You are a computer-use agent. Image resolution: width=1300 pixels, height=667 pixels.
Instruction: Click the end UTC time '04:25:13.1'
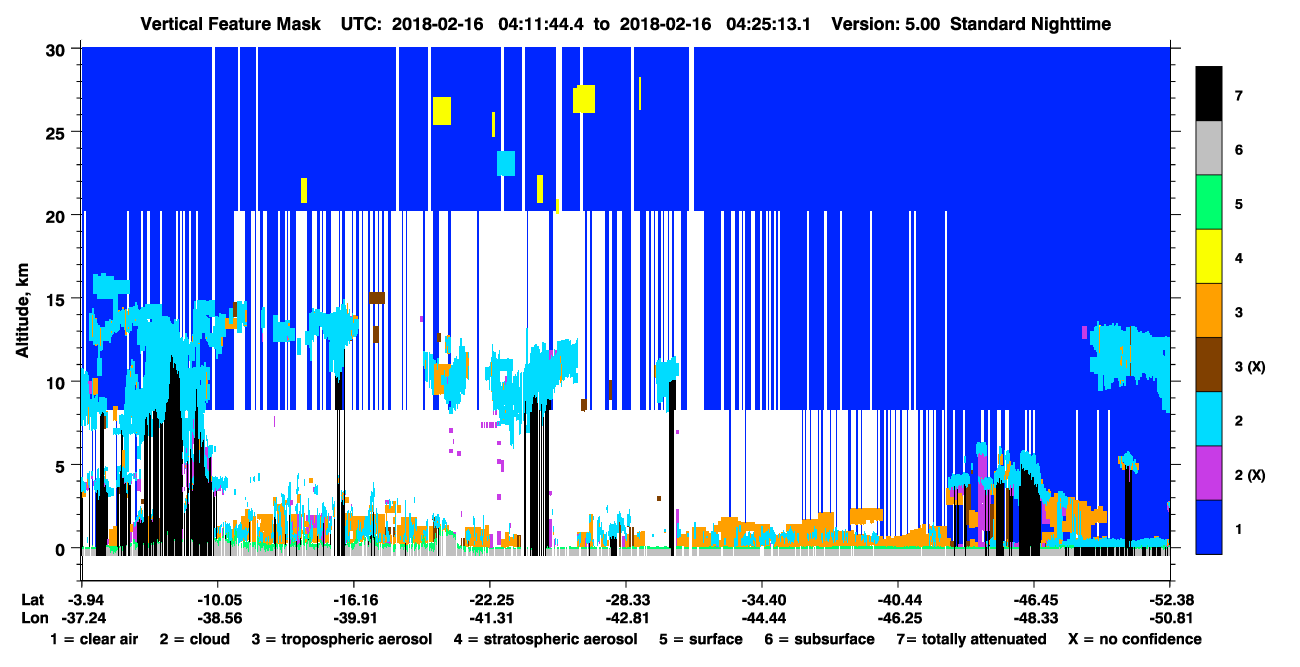coord(769,24)
